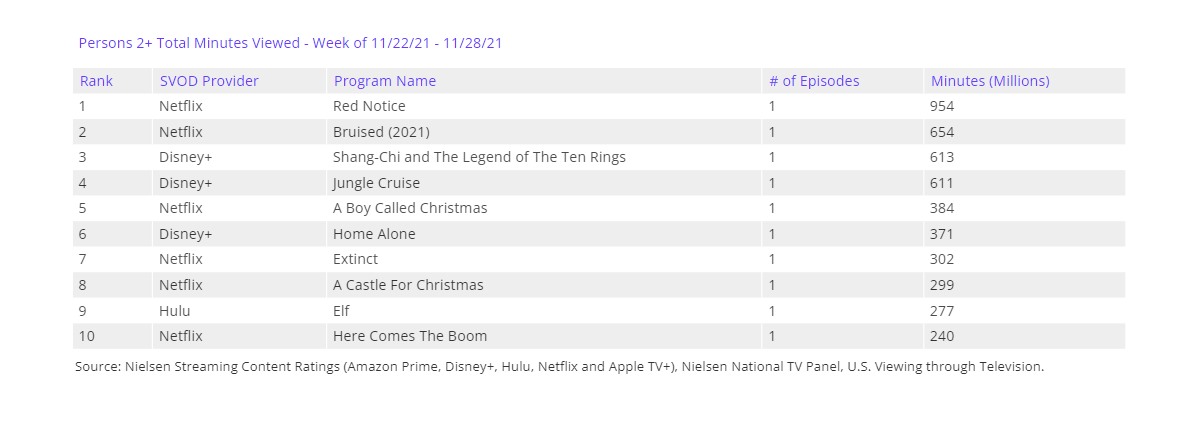1194x423 pixels.
Task: Select the Jungle Cruise program cell
Action: pos(376,183)
